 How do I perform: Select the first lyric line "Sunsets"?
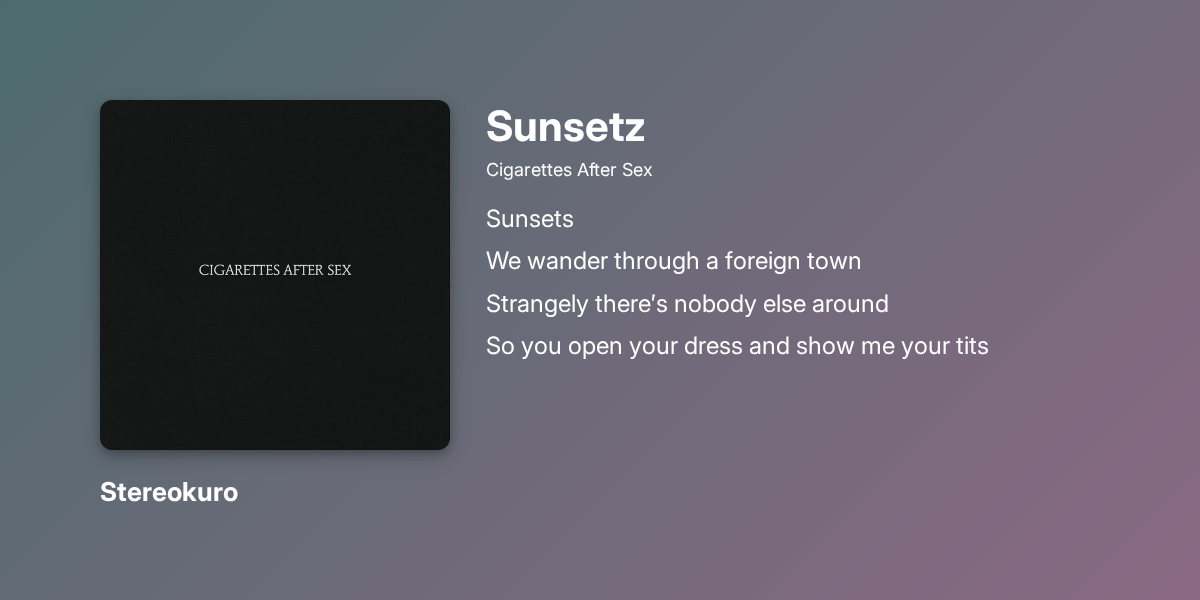pyautogui.click(x=530, y=219)
